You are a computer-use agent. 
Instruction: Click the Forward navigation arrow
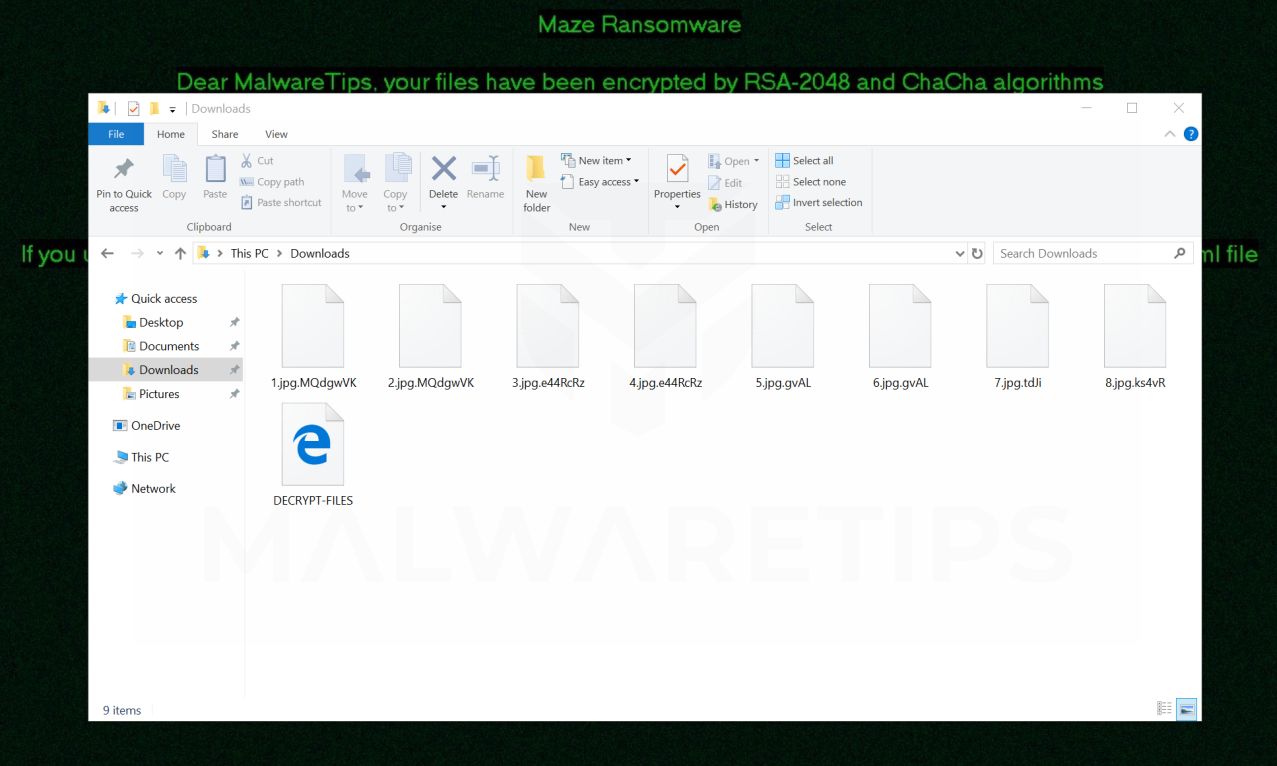[x=138, y=254]
